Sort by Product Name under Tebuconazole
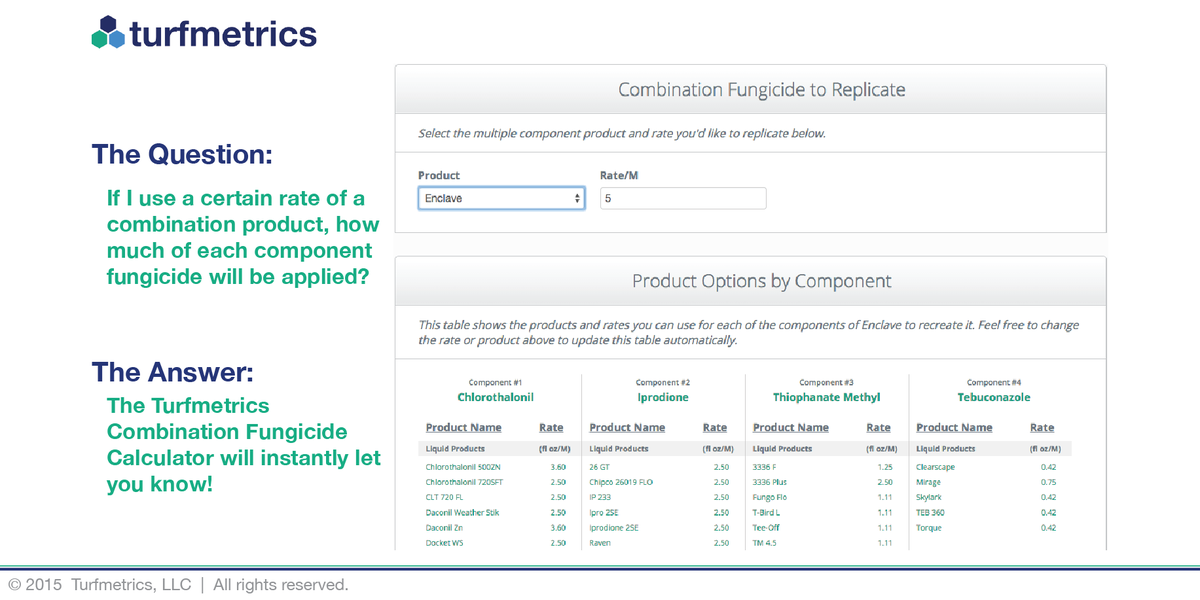 click(x=954, y=428)
